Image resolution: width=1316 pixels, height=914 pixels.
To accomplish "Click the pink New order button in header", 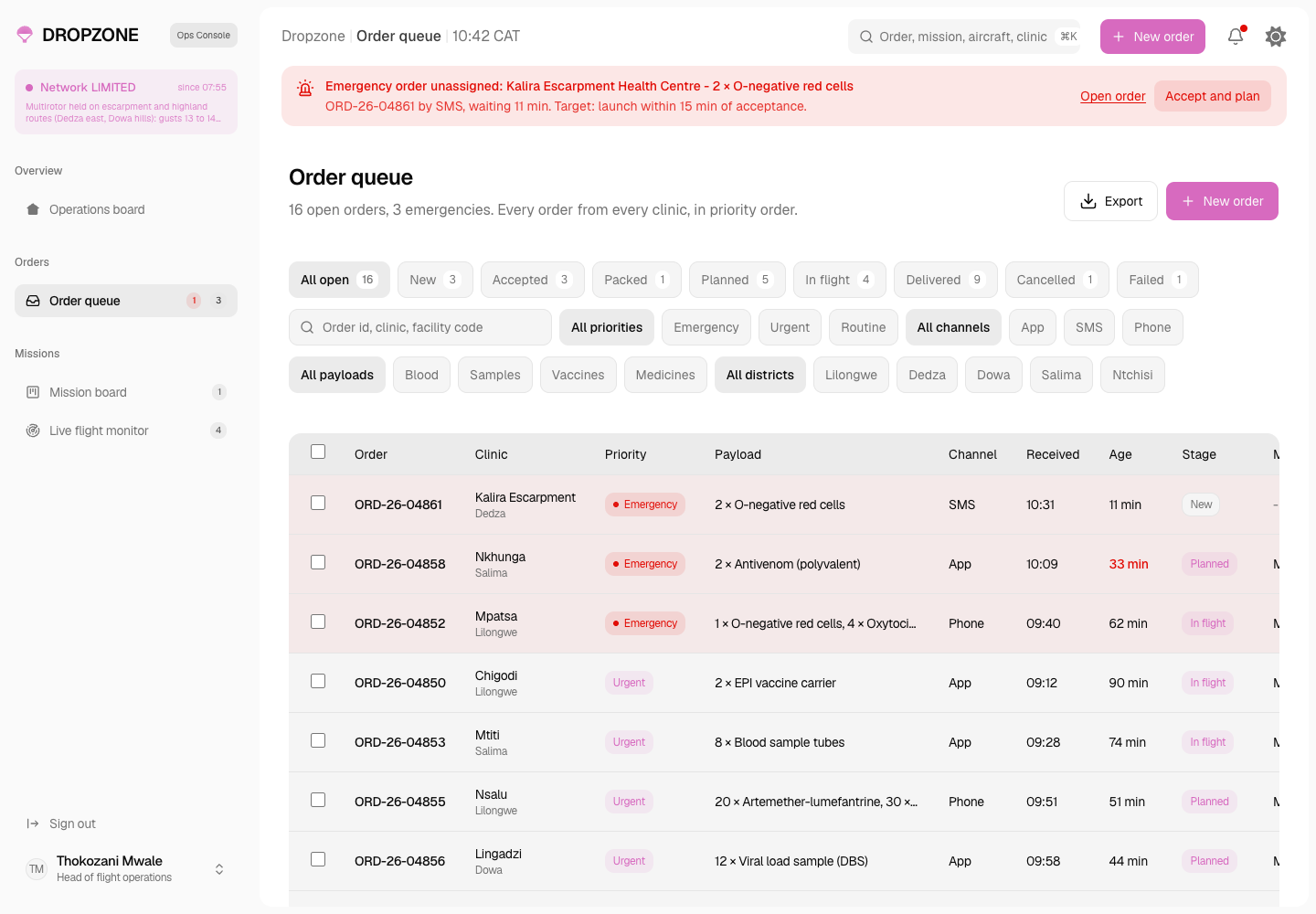I will [x=1152, y=37].
